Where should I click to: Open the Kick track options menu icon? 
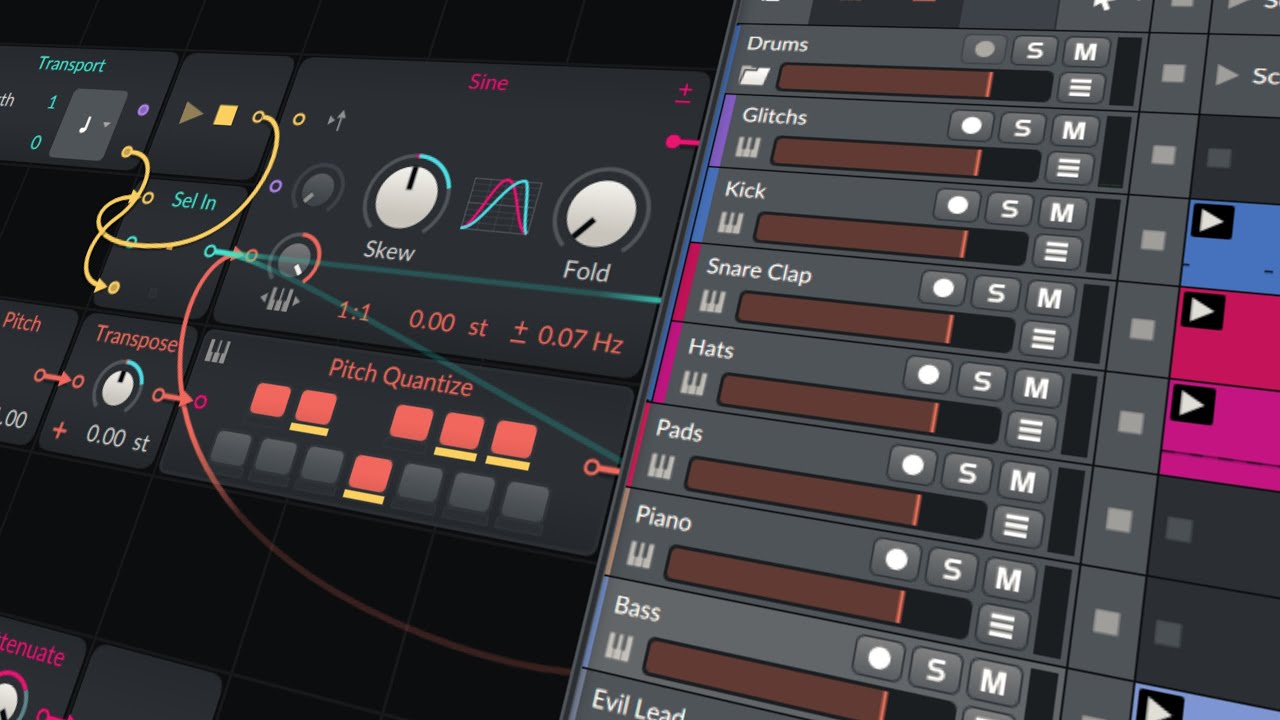(x=1055, y=251)
